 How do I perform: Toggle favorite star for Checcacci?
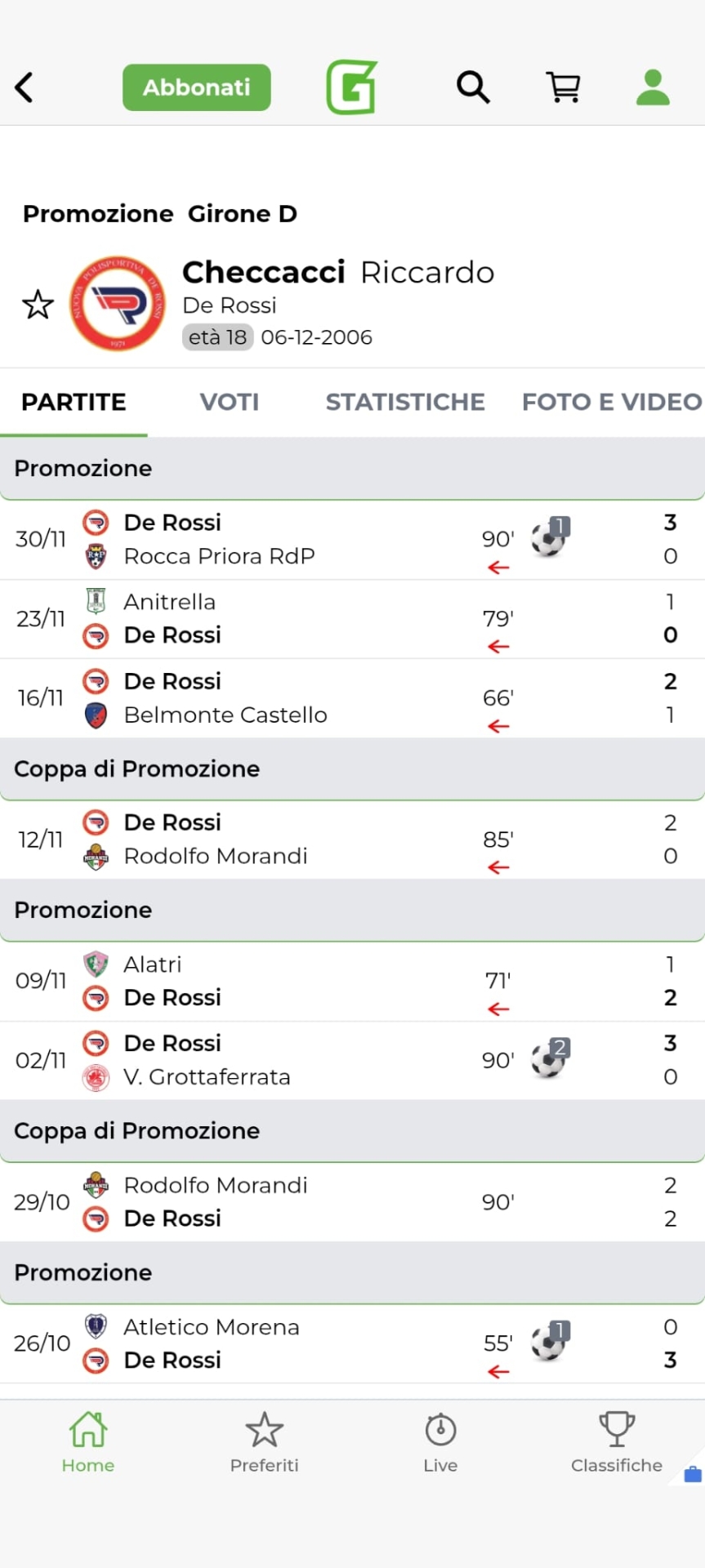coord(38,305)
